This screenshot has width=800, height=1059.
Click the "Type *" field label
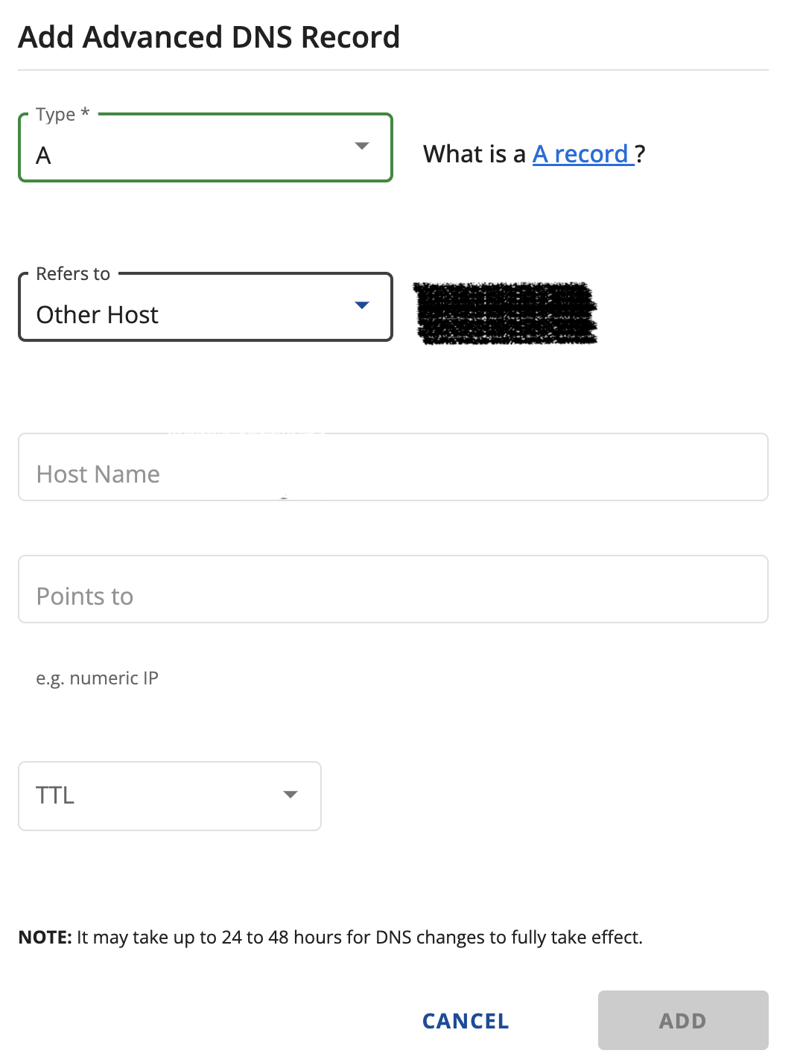click(x=63, y=114)
